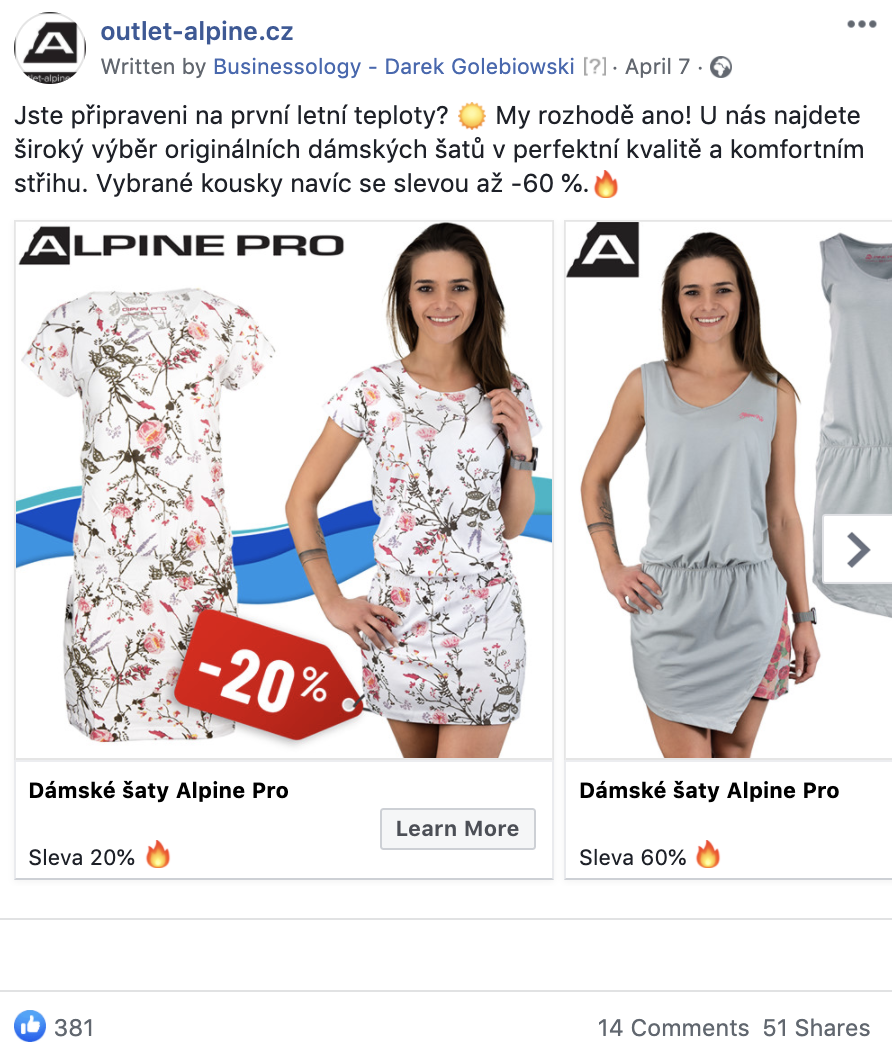Open the April 7 post date

pos(657,66)
